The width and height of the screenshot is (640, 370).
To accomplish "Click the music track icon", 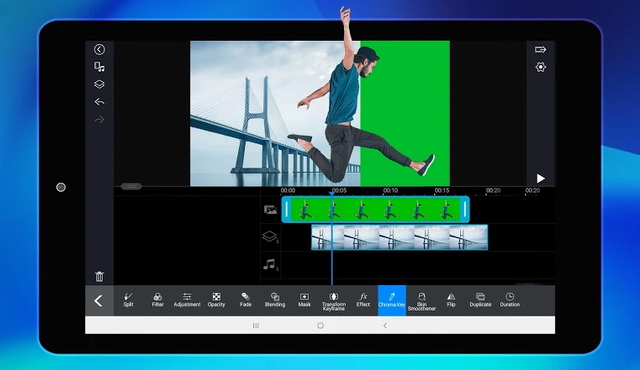I will [270, 265].
